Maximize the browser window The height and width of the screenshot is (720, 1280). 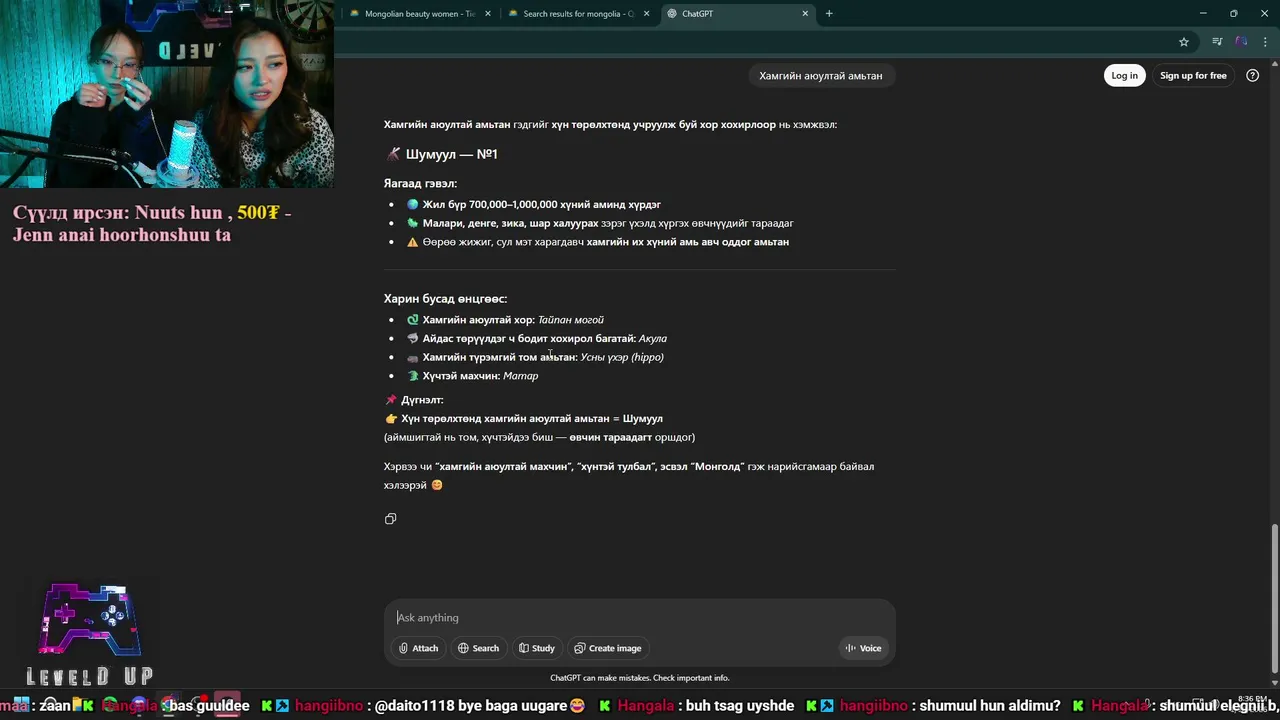point(1233,14)
